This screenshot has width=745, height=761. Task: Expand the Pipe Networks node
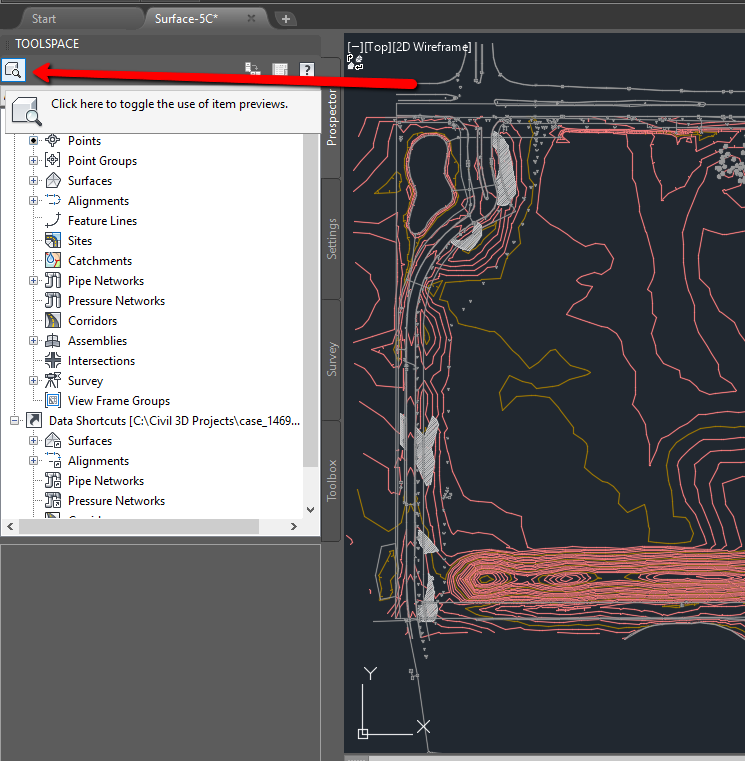tap(34, 281)
